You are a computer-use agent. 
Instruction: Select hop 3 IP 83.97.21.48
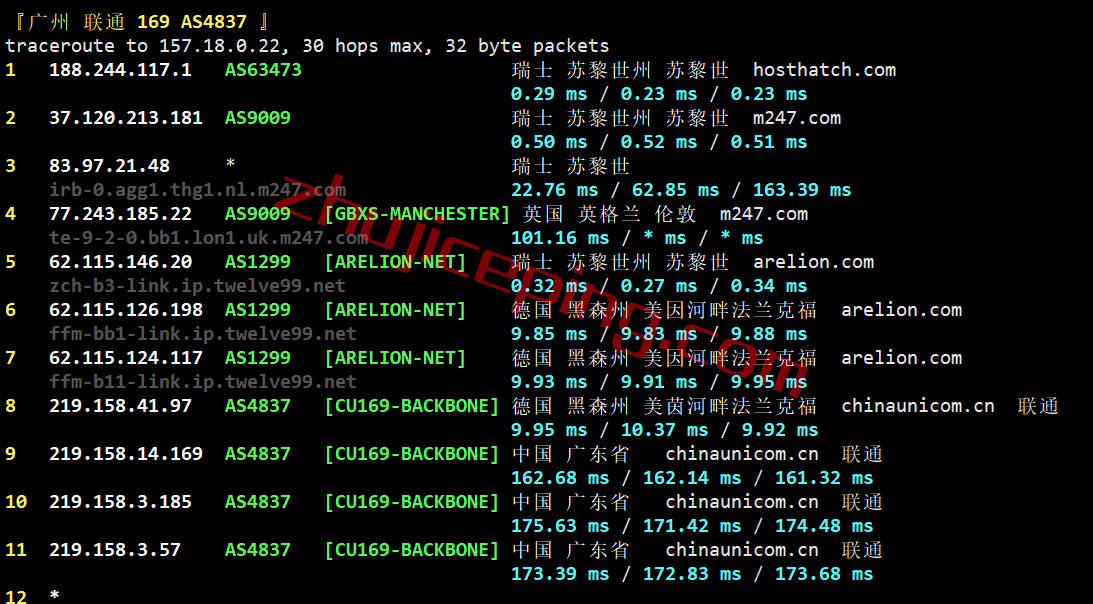[109, 166]
